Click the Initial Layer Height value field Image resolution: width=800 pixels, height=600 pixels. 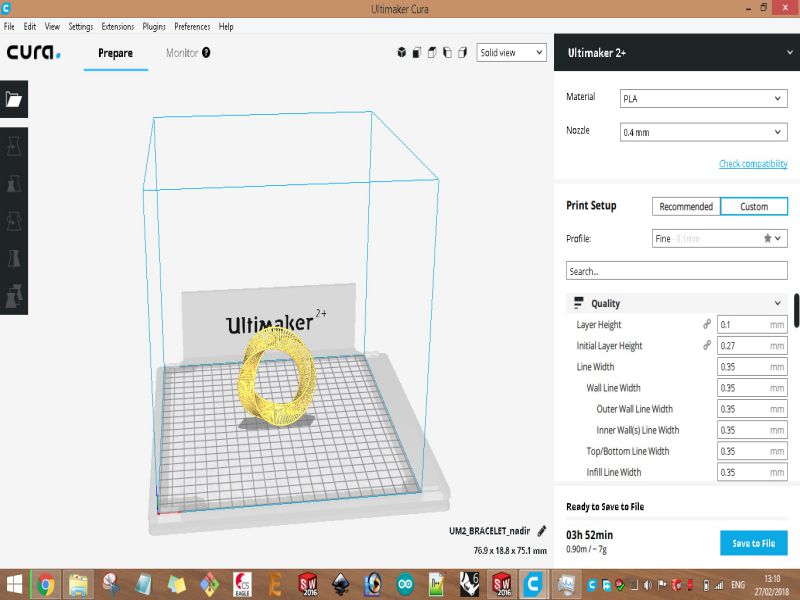pyautogui.click(x=752, y=346)
